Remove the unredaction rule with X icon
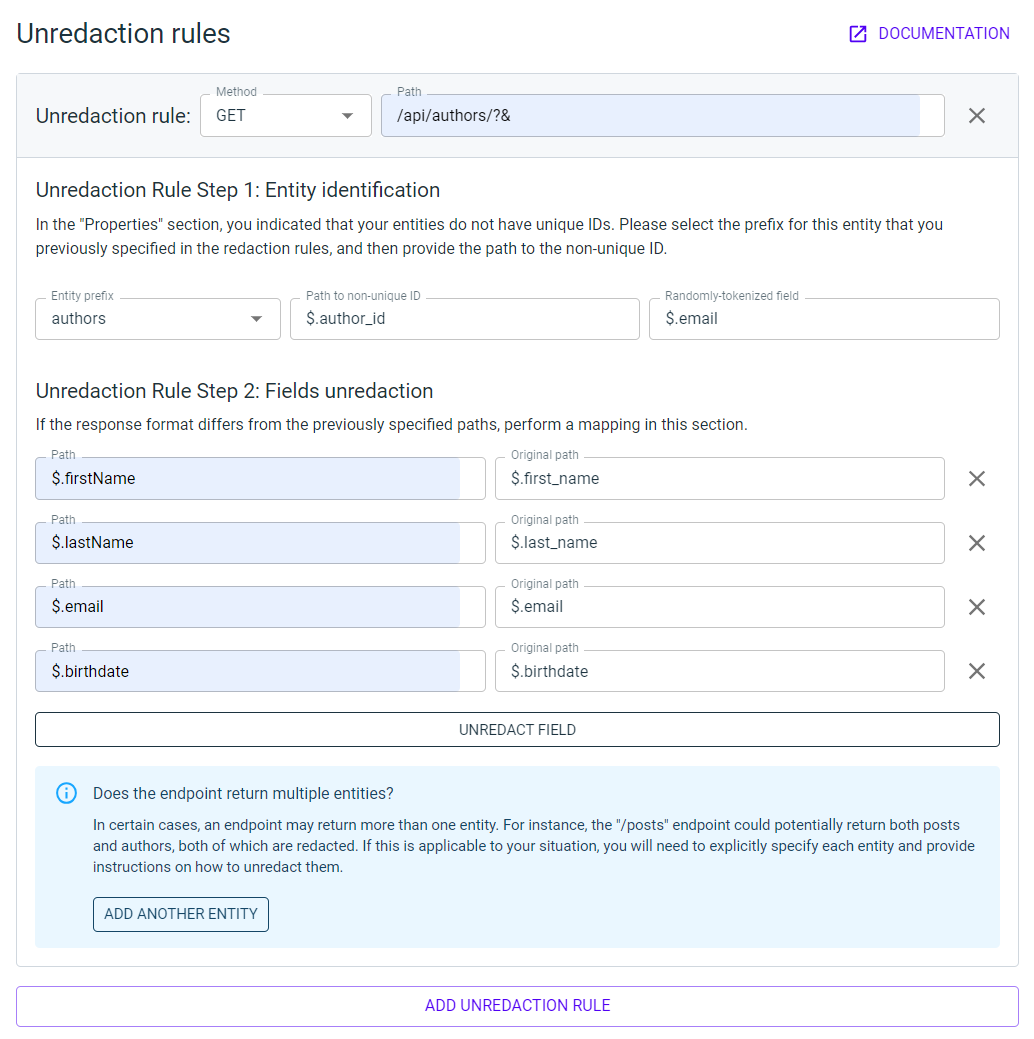The height and width of the screenshot is (1039, 1034). click(977, 116)
